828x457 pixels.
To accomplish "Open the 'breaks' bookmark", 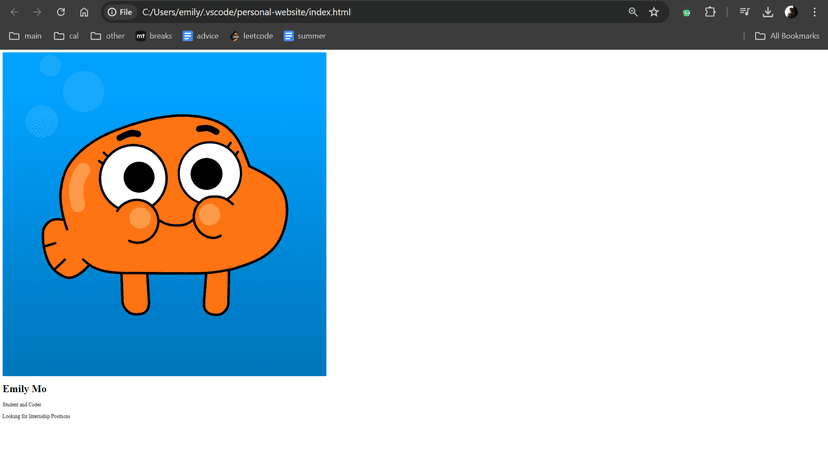I will tap(154, 36).
